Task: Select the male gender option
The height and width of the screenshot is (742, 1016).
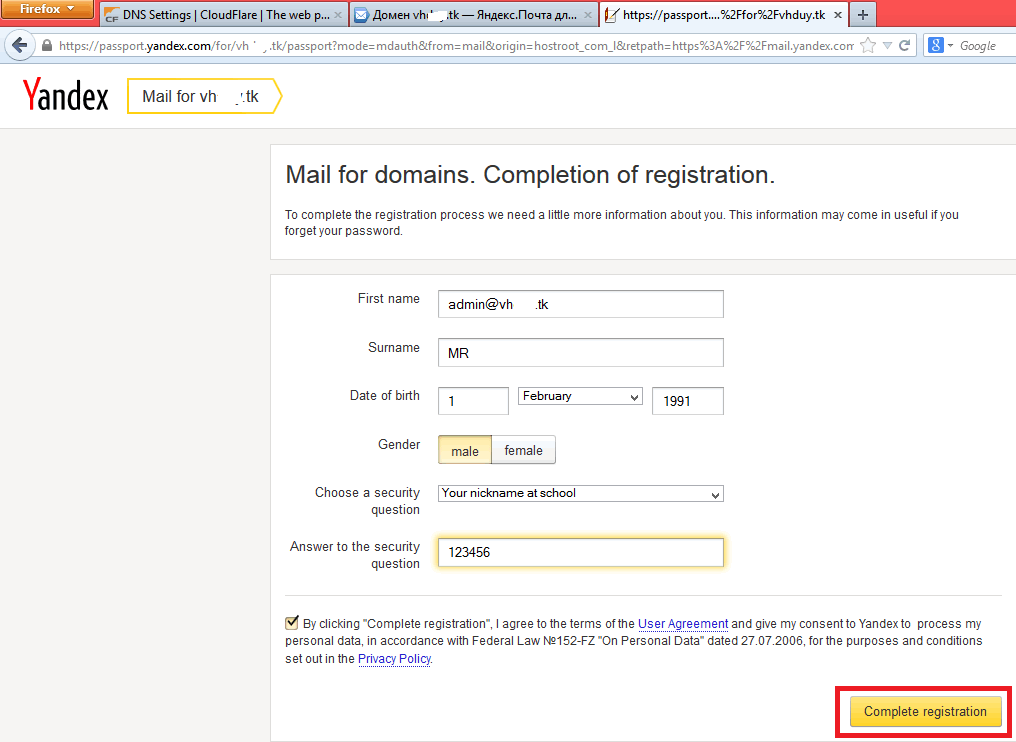Action: pos(464,451)
